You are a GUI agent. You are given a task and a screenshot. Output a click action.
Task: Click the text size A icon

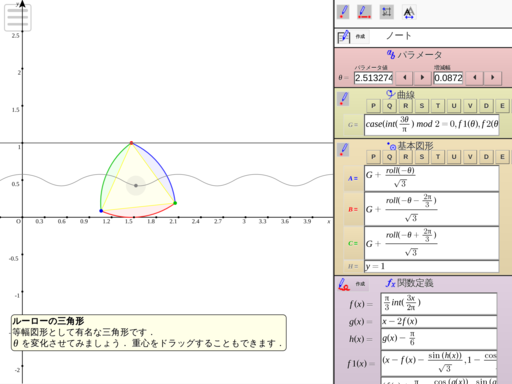coord(409,12)
